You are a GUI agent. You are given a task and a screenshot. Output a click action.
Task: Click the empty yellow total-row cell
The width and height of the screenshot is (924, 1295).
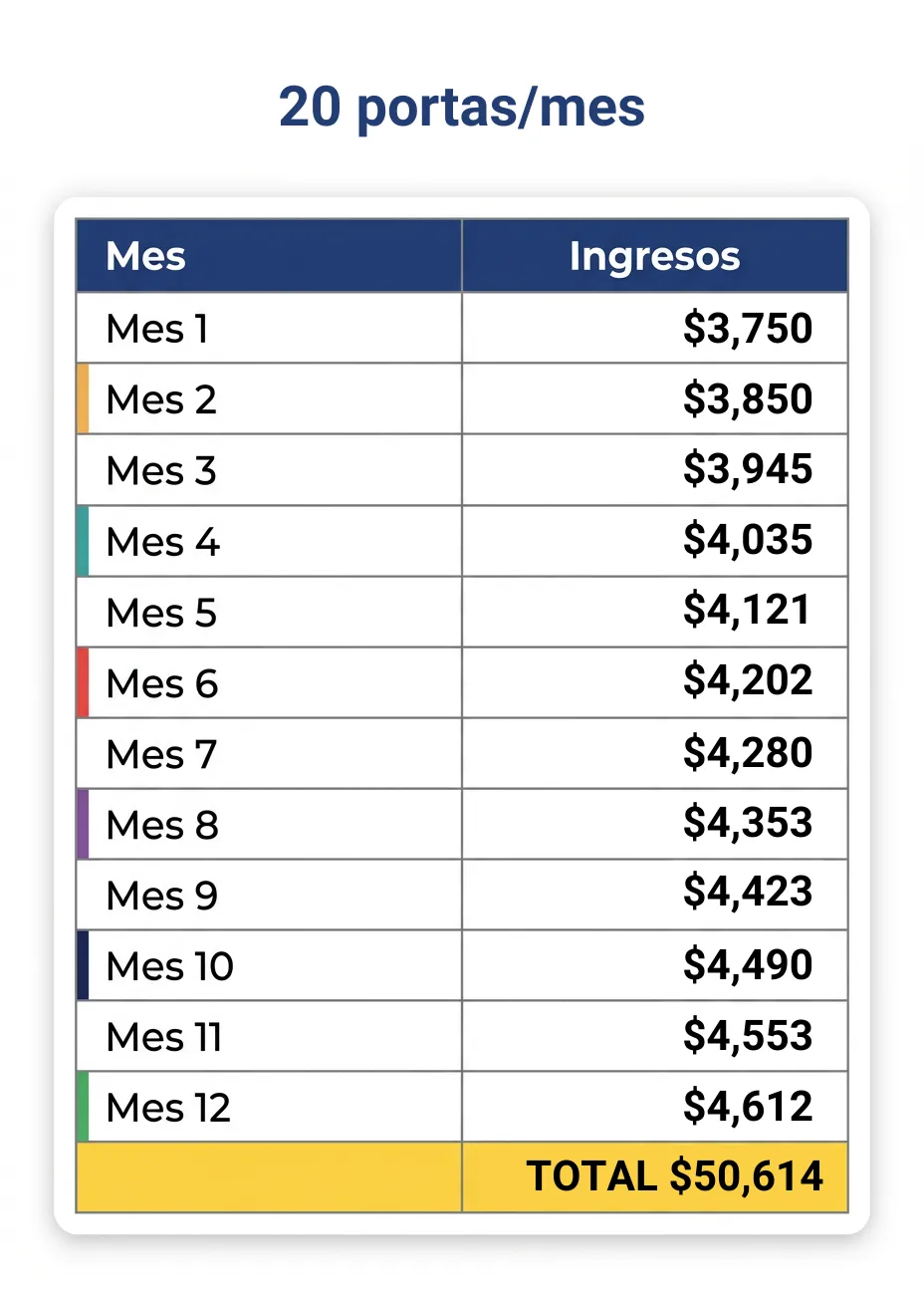(x=269, y=1177)
